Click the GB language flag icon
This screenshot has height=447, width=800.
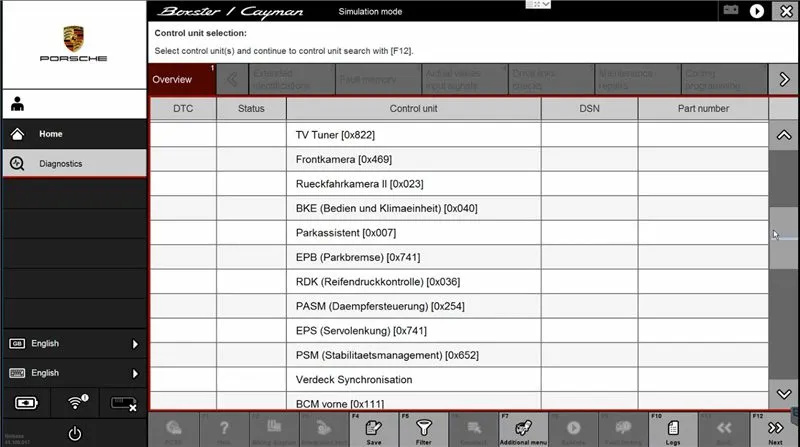[17, 343]
